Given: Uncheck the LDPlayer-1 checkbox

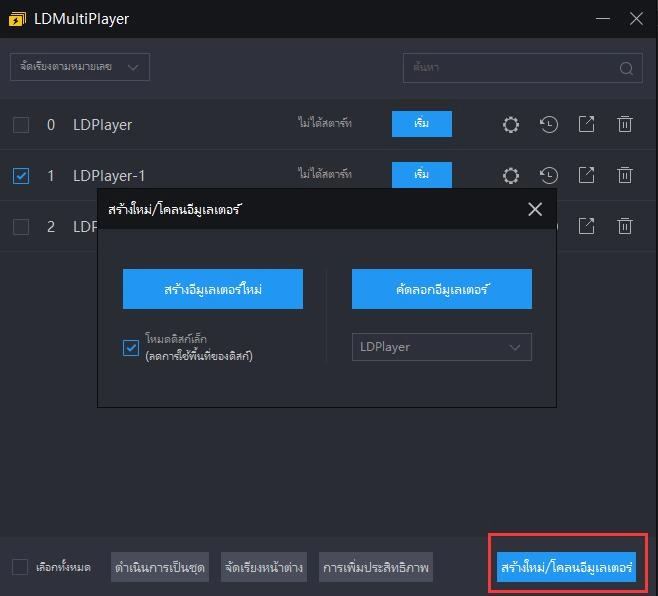Looking at the screenshot, I should coord(21,176).
